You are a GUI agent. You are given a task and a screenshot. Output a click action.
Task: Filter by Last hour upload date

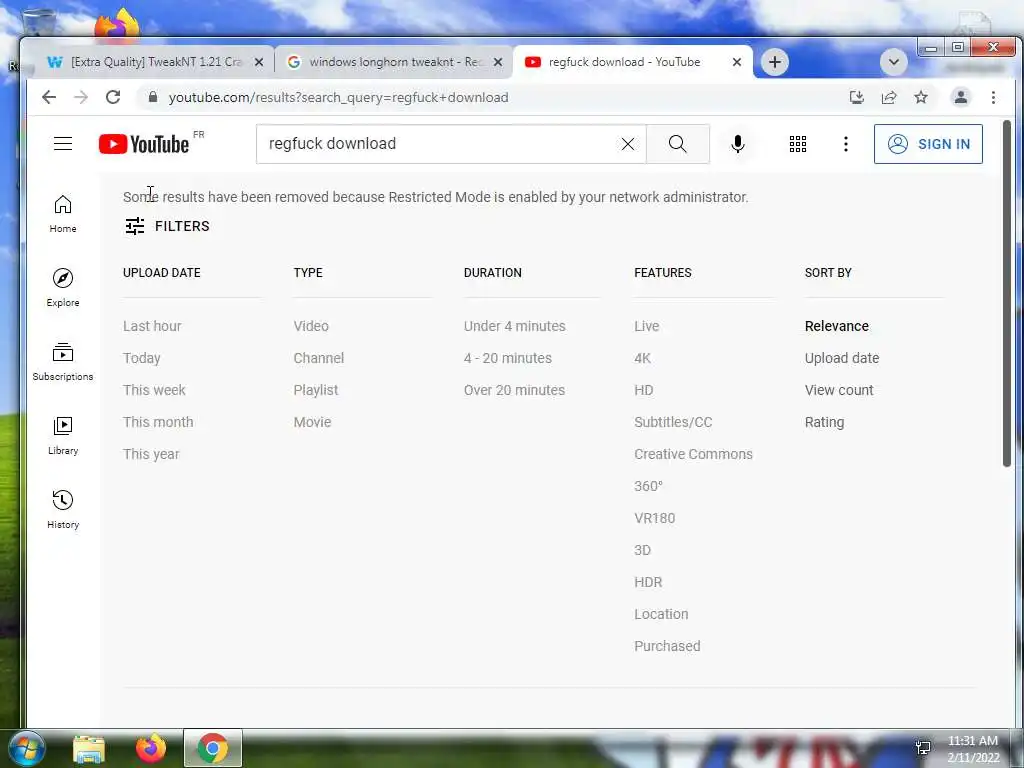[x=152, y=326]
